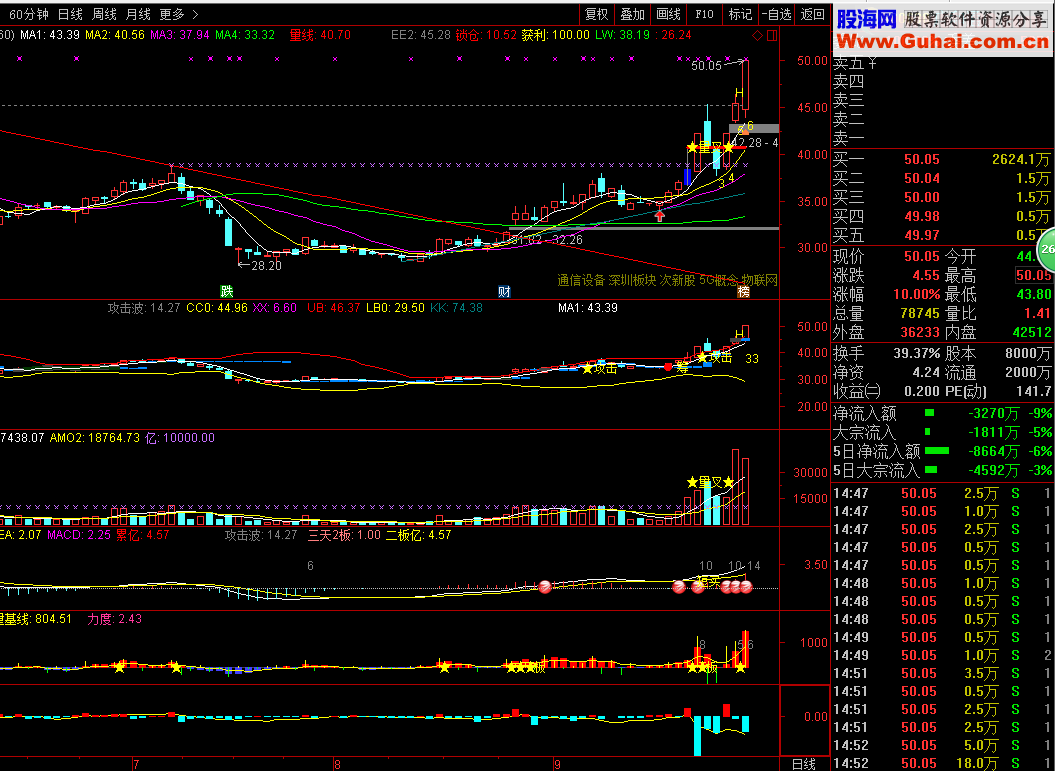Click the 8 month marker on the time axis
Image resolution: width=1055 pixels, height=771 pixels.
pyautogui.click(x=337, y=764)
